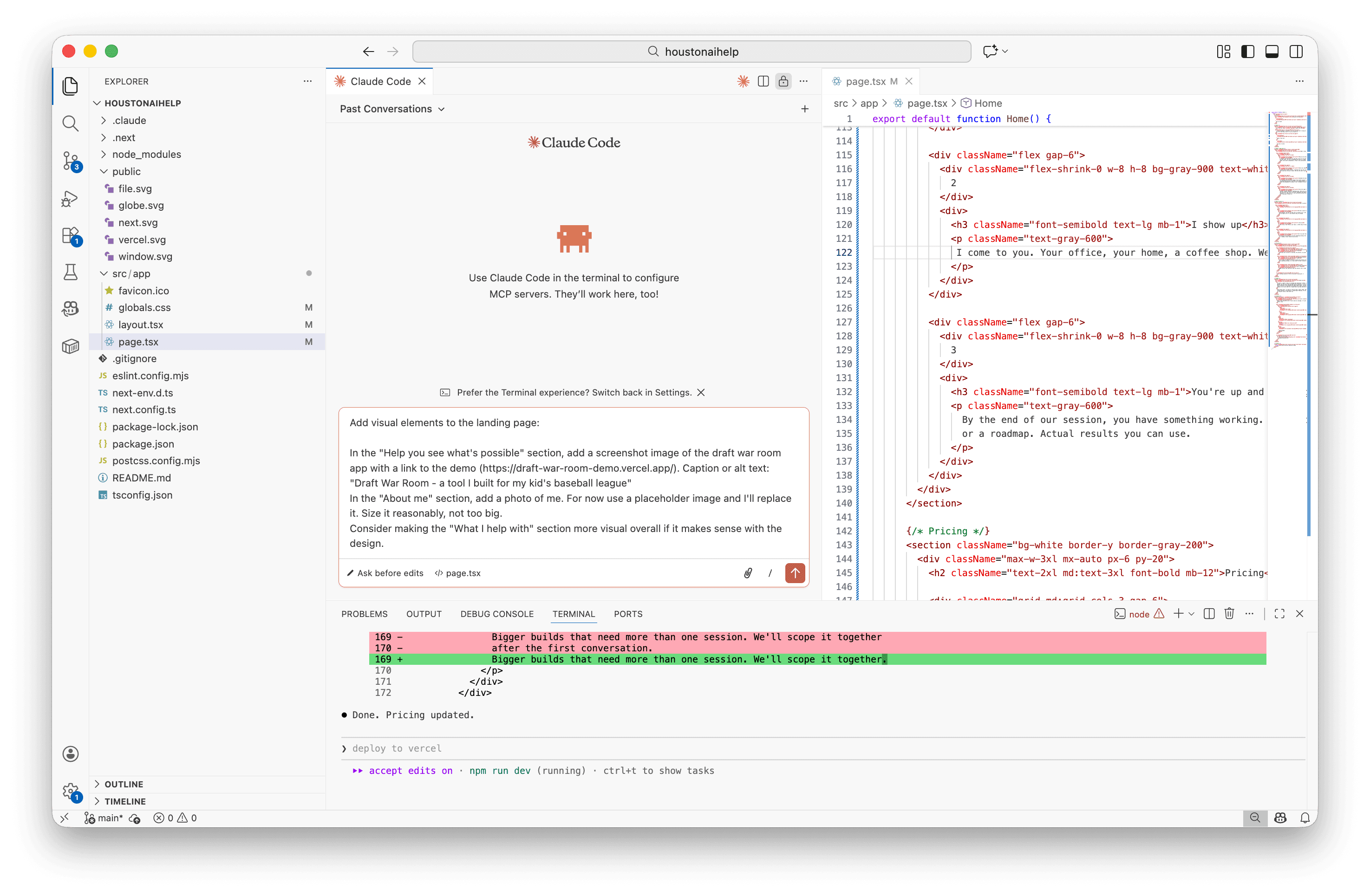This screenshot has width=1370, height=896.
Task: Toggle the lock icon in the Claude panel
Action: (x=783, y=81)
